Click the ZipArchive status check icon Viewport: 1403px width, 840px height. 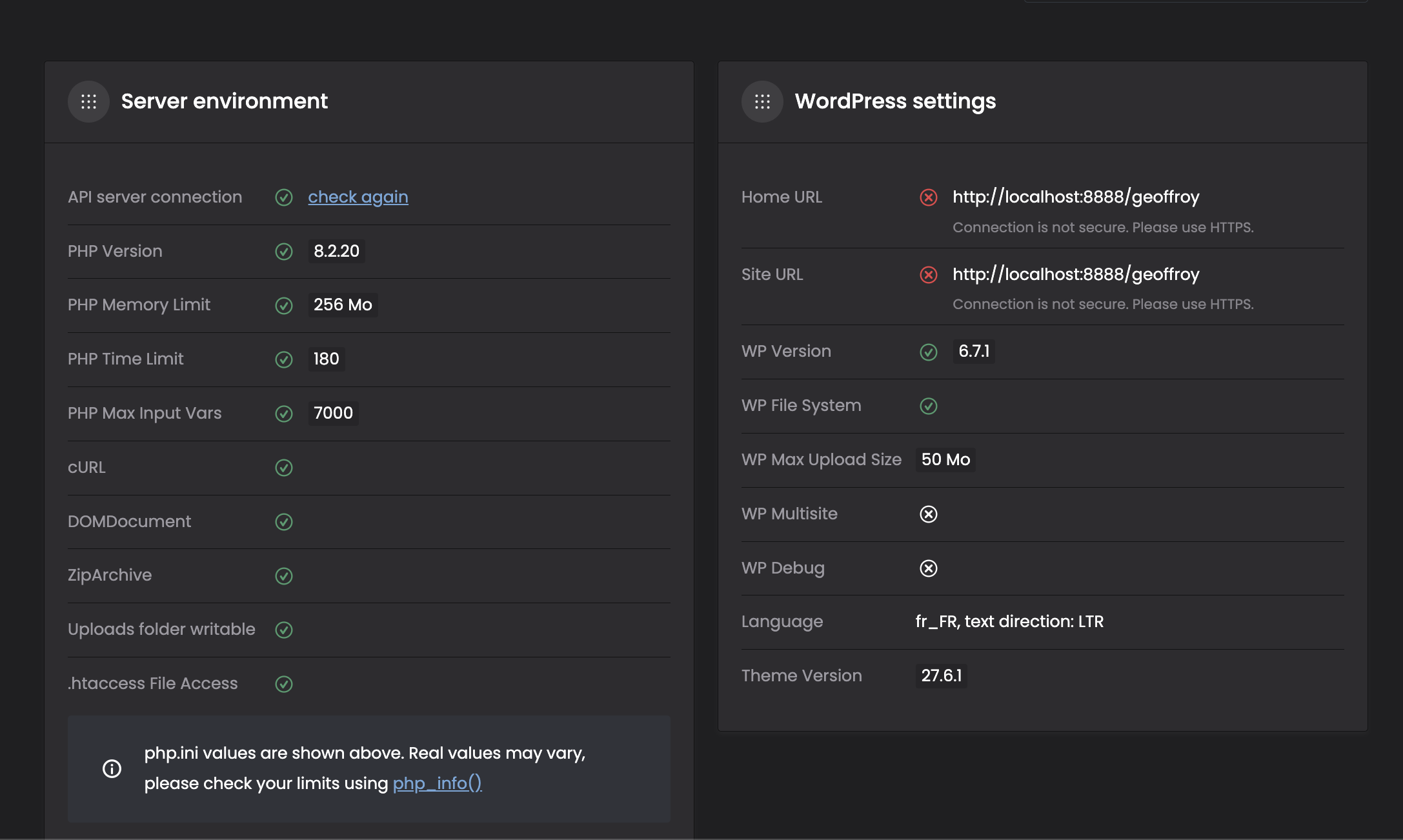click(x=284, y=576)
